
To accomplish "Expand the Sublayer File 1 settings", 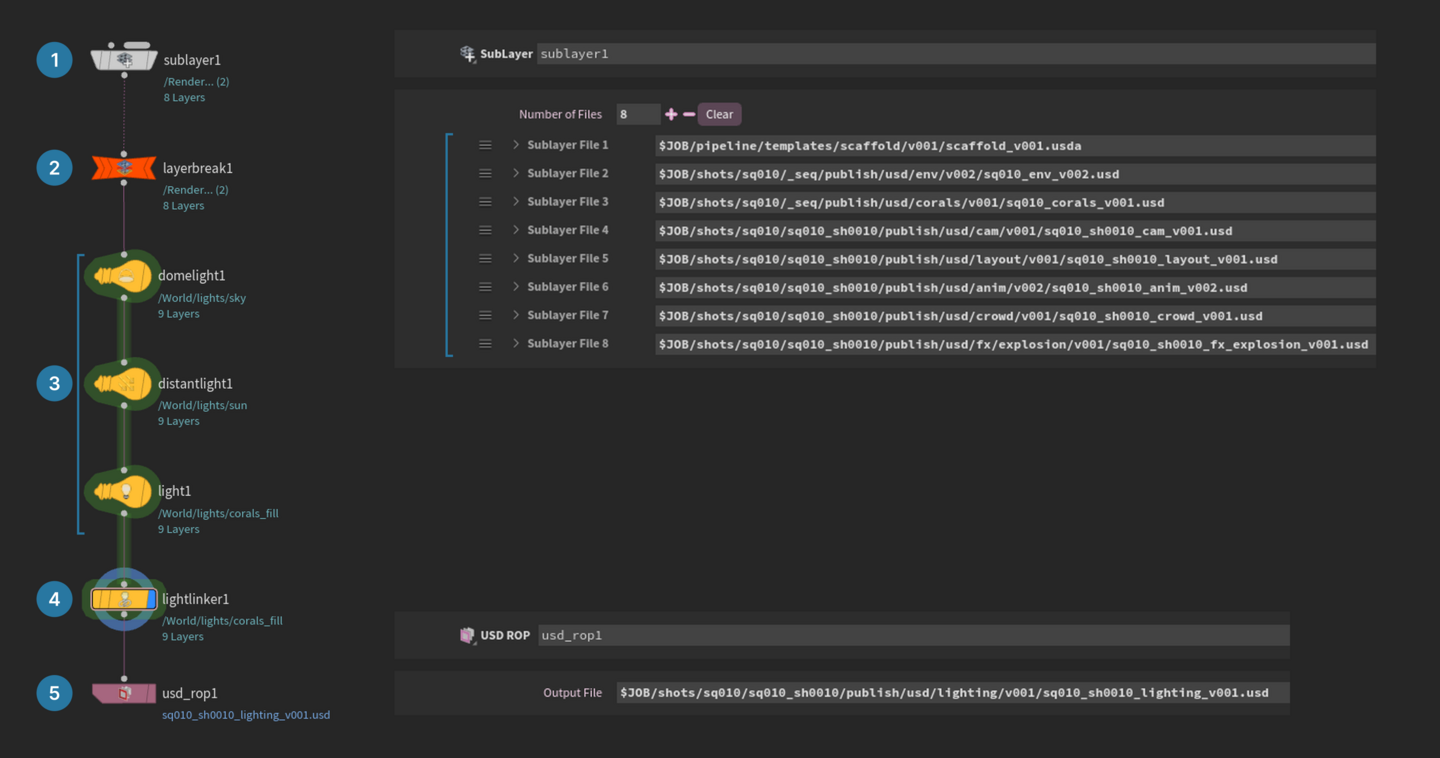I will pos(516,145).
